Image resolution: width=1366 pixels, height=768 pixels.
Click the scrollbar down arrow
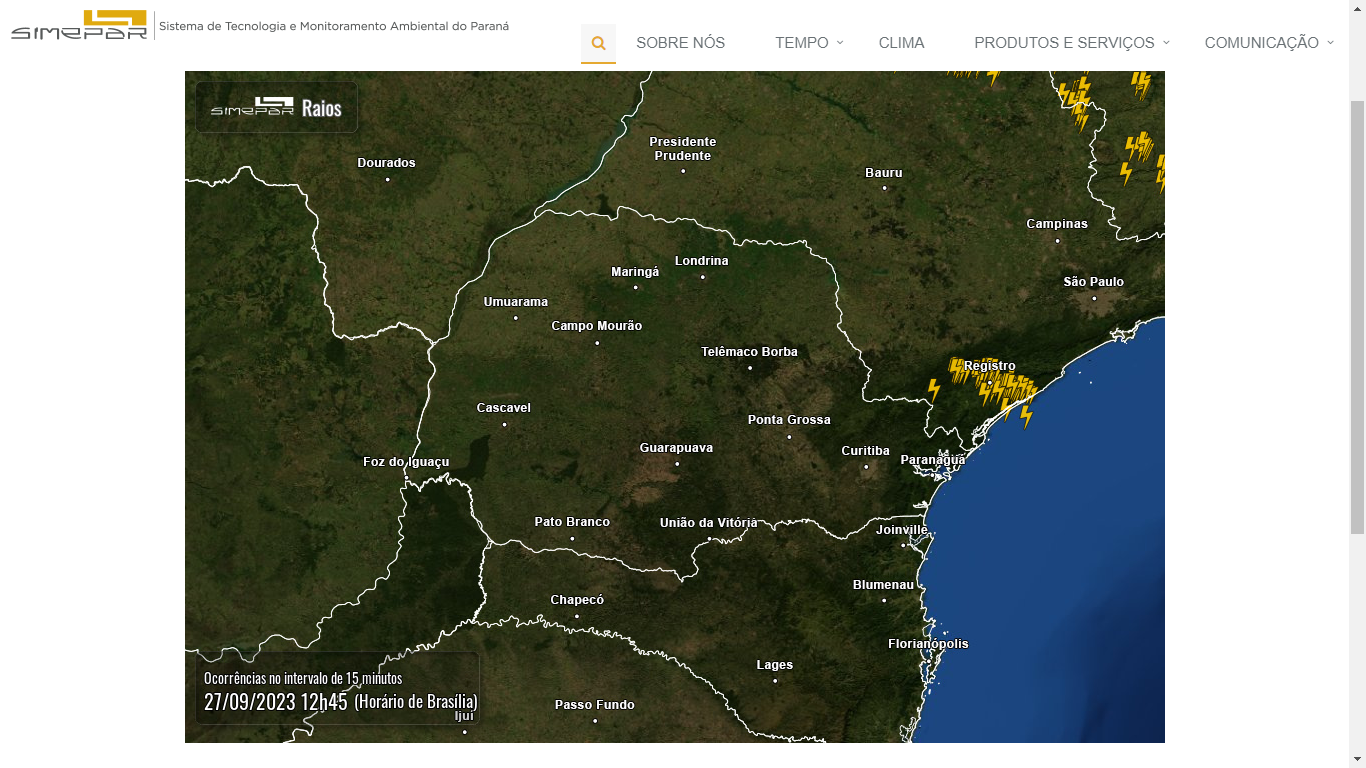(1357, 759)
